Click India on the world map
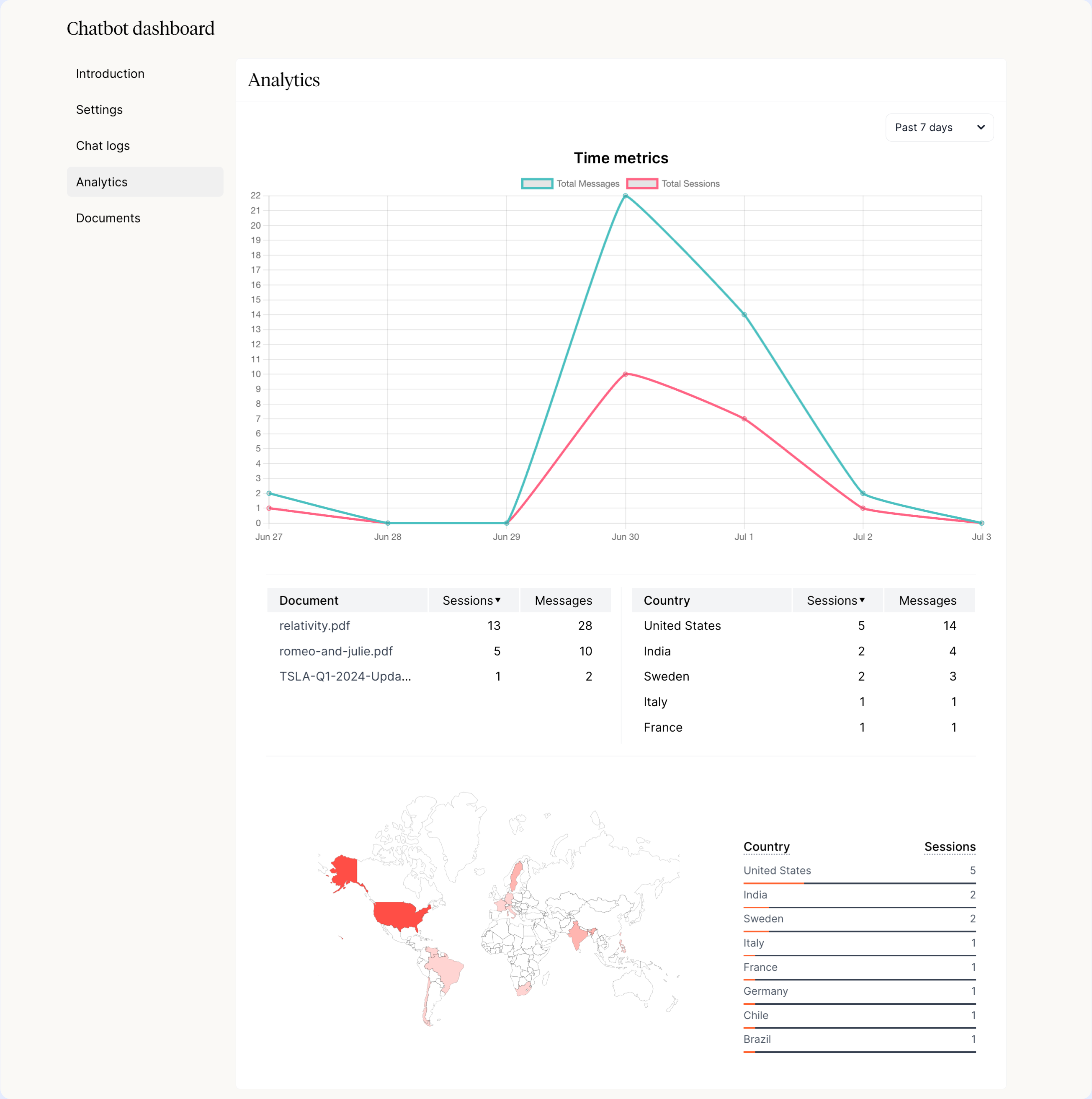This screenshot has height=1099, width=1092. pos(577,934)
